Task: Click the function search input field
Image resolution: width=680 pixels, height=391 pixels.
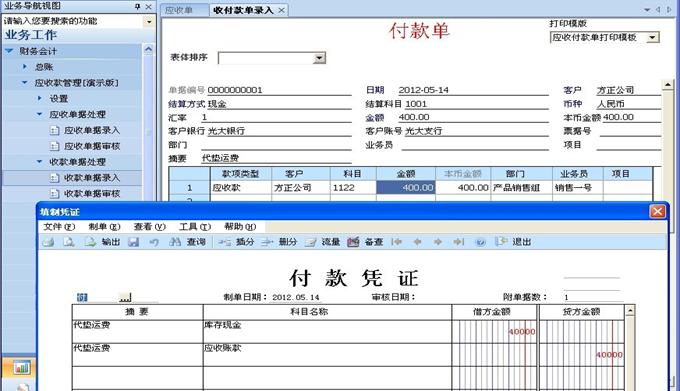Action: tap(73, 21)
